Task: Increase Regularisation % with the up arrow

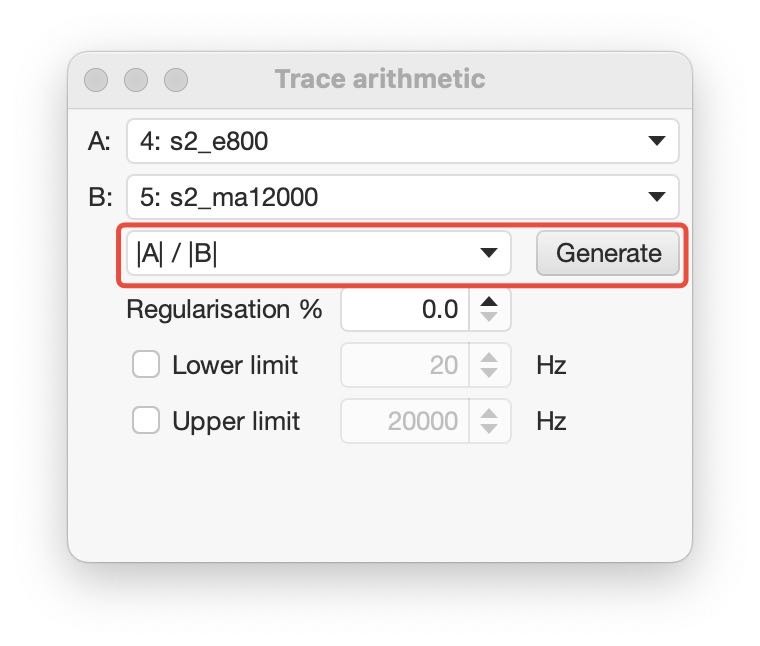Action: click(488, 302)
